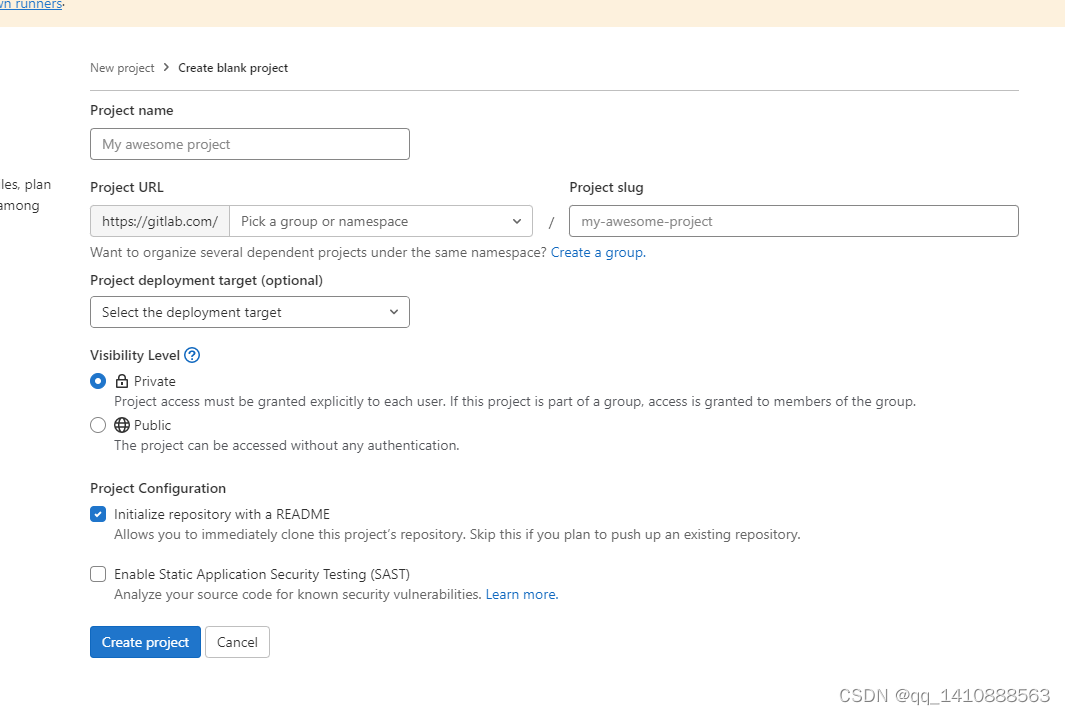Click the https://gitlab.com/ URL prefix
Viewport: 1065px width, 715px height.
point(159,221)
